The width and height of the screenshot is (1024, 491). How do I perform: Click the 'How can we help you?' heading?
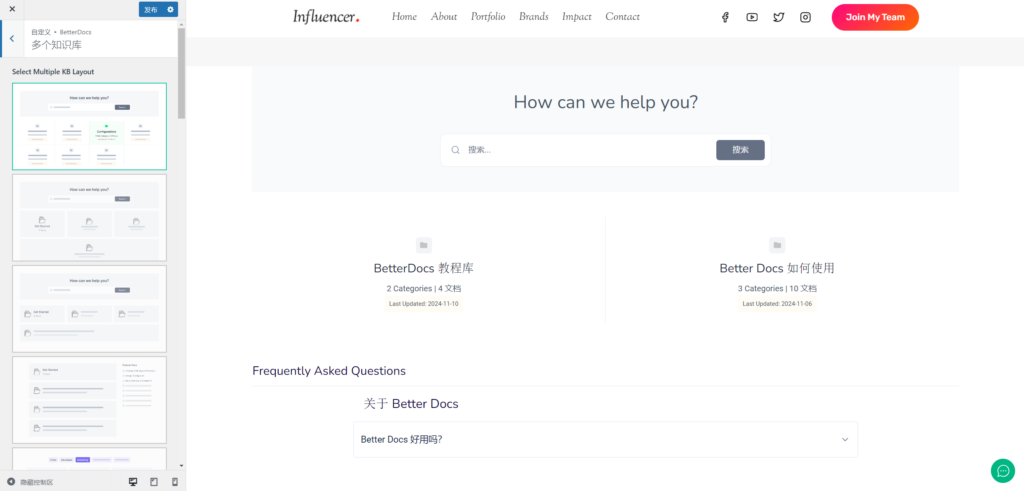point(605,103)
